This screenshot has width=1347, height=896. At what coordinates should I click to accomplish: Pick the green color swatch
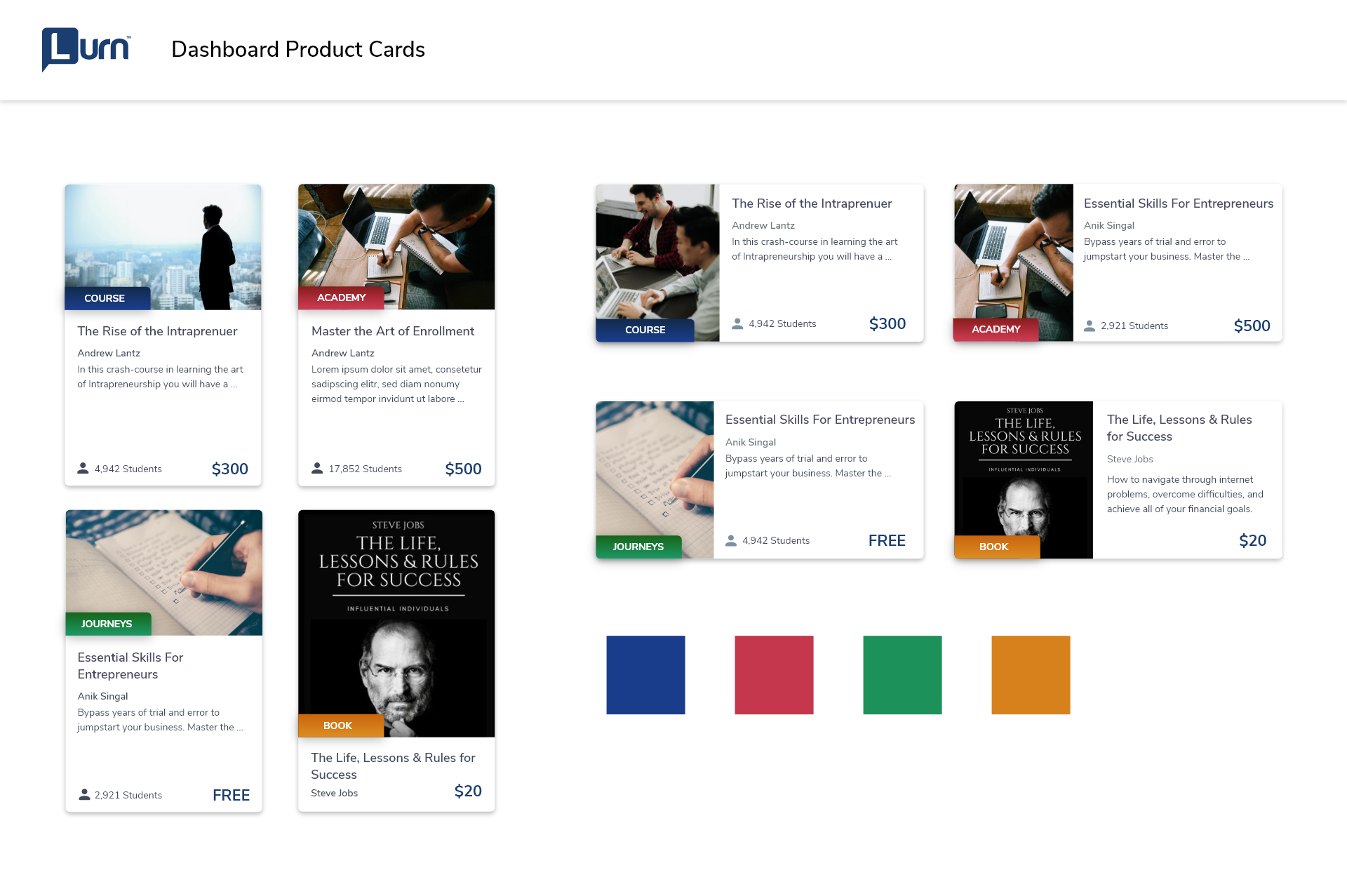pos(902,675)
